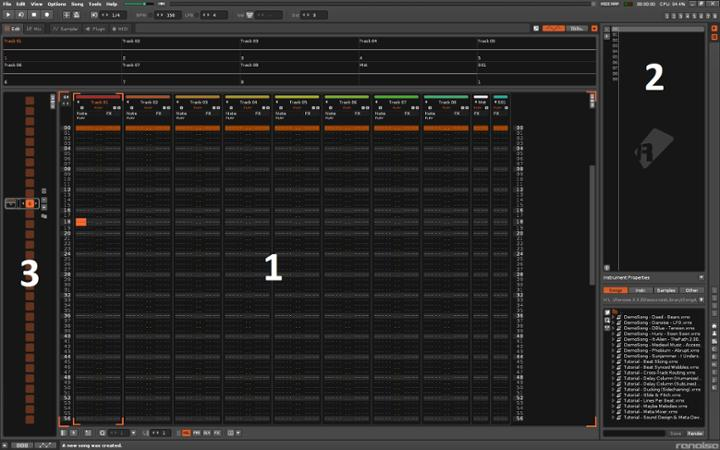Select the Songs file category button
The height and width of the screenshot is (450, 720).
(x=615, y=290)
